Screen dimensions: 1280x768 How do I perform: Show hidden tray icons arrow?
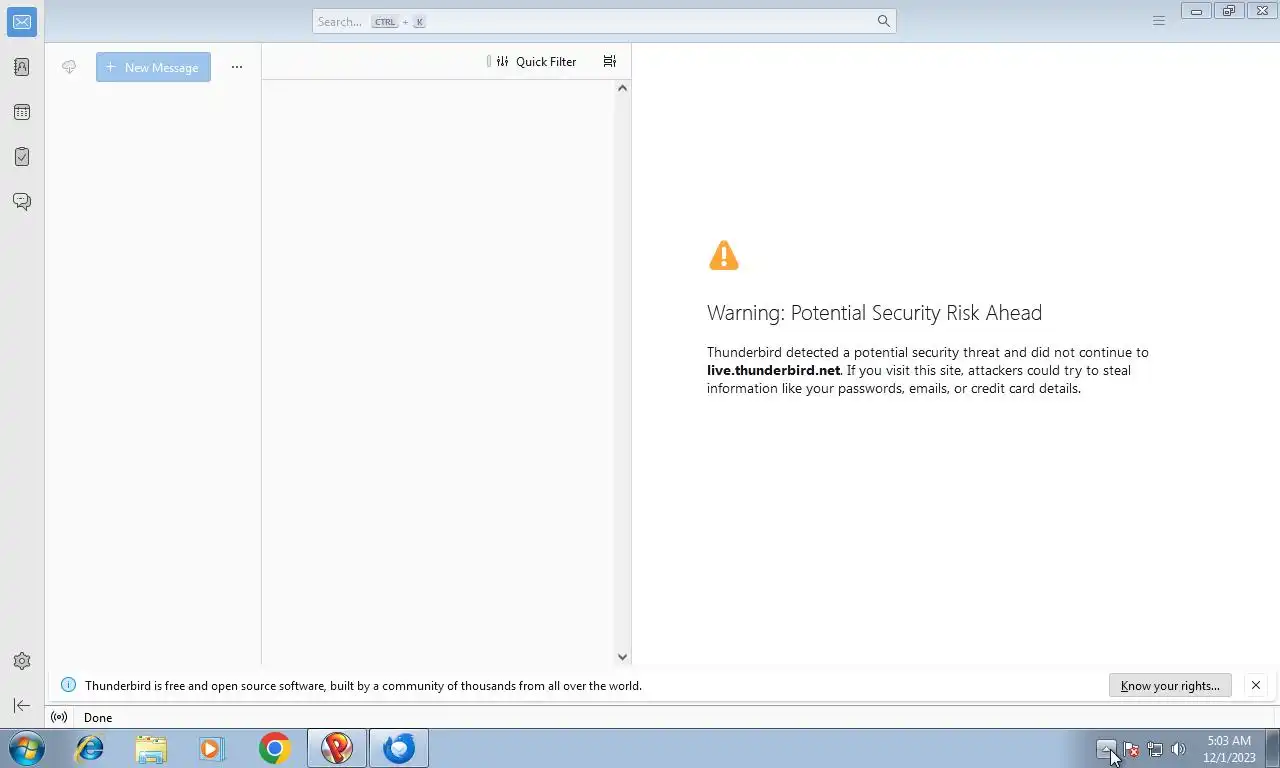tap(1106, 748)
